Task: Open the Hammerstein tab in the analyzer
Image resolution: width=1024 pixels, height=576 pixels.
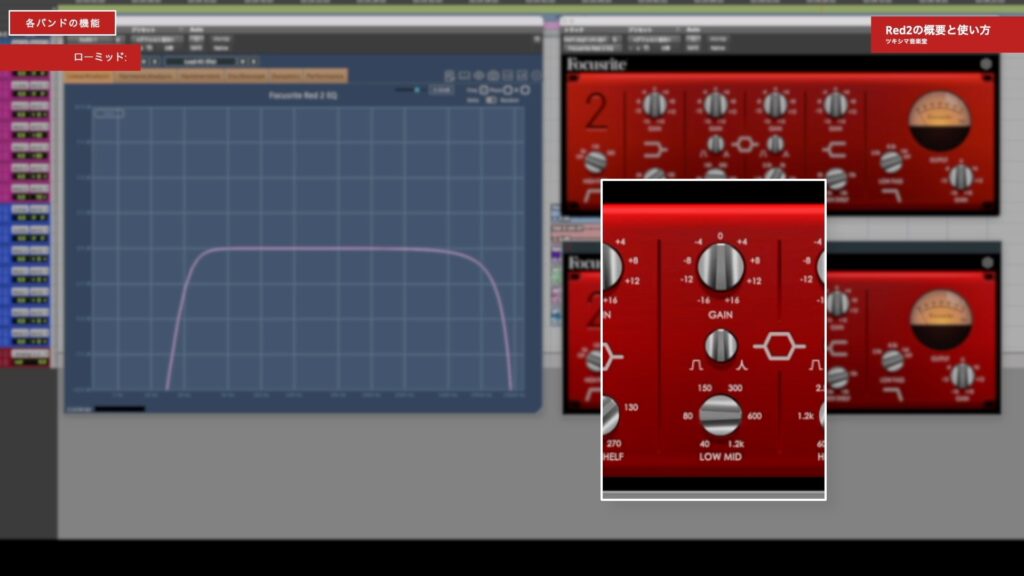Action: pyautogui.click(x=200, y=76)
